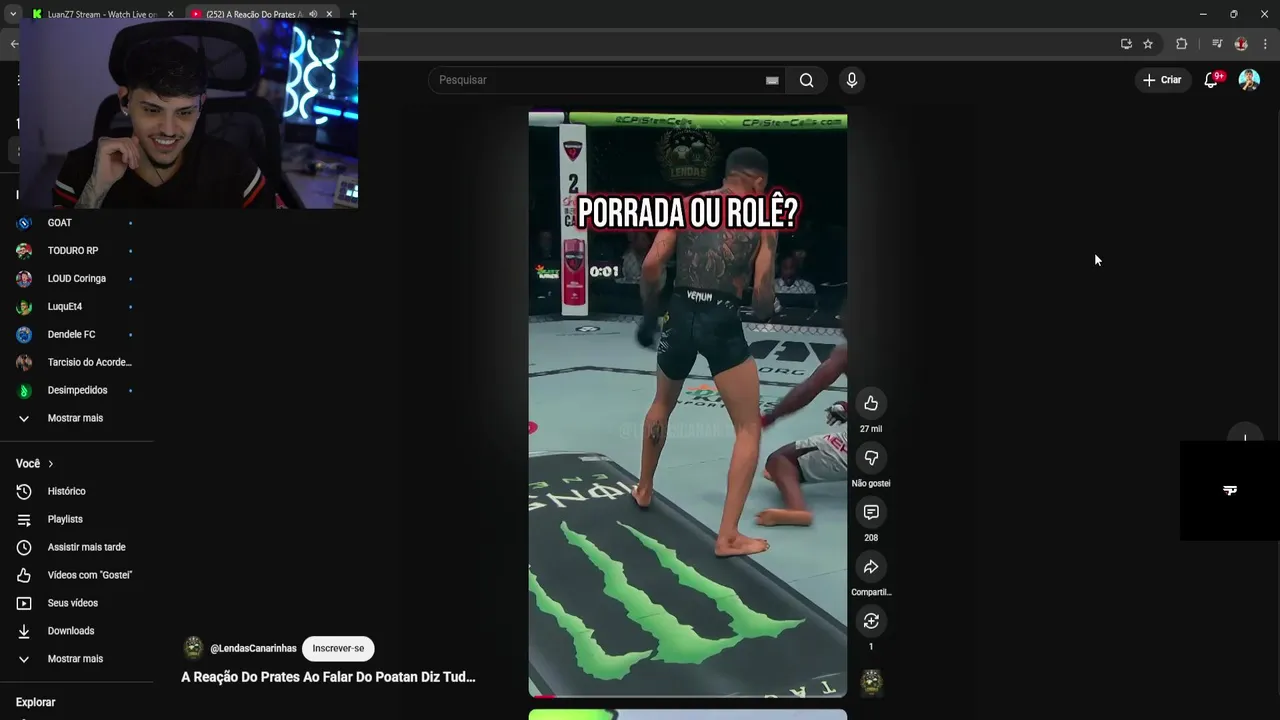Click the Short title A Reação Do Prates

click(328, 677)
